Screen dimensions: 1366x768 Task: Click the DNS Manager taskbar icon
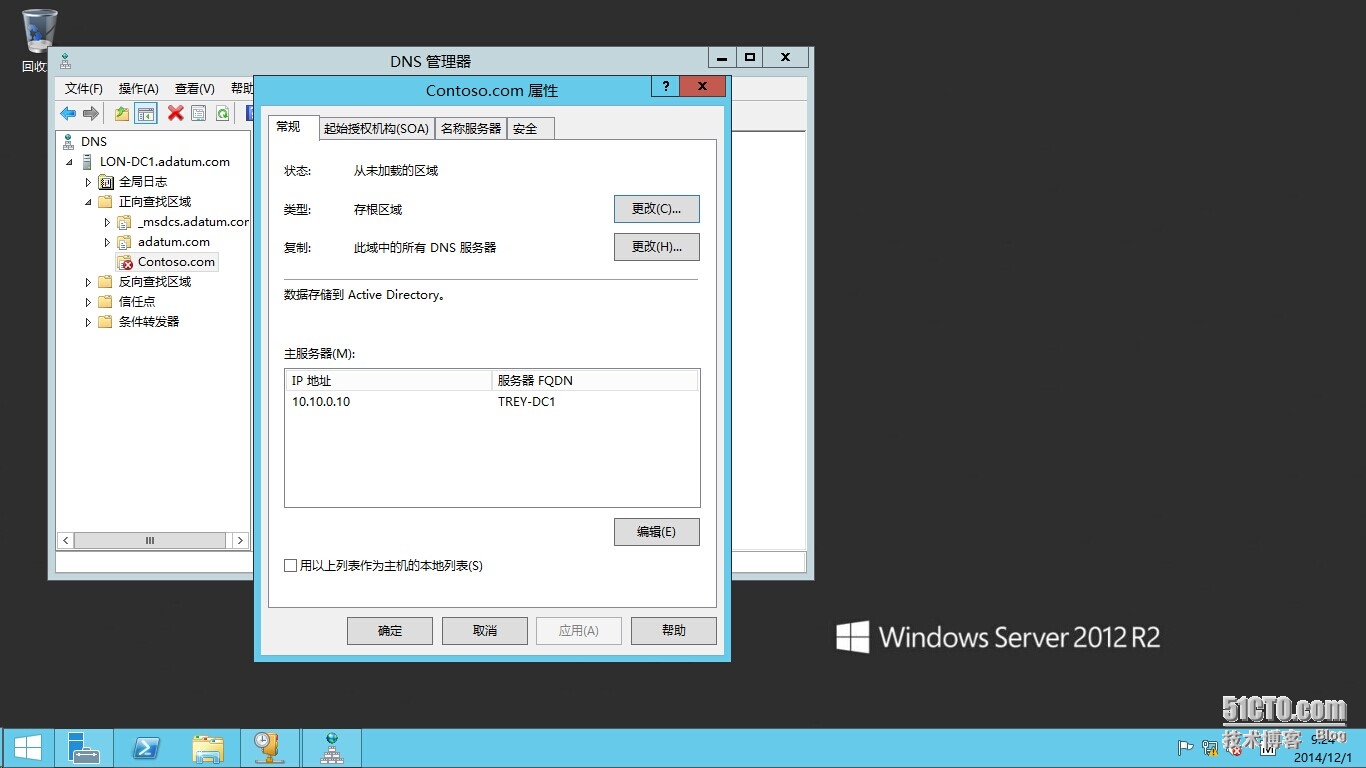331,748
